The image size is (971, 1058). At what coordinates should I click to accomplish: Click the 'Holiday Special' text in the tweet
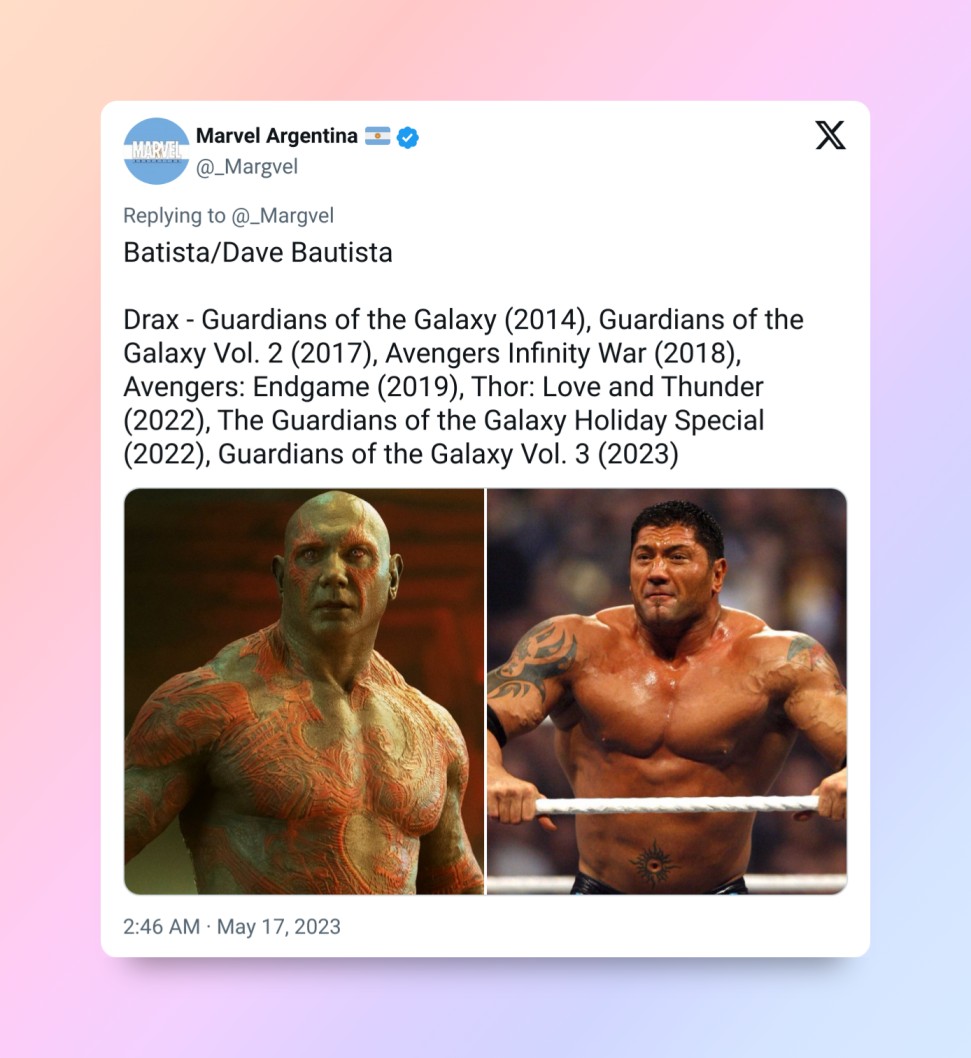(x=669, y=420)
